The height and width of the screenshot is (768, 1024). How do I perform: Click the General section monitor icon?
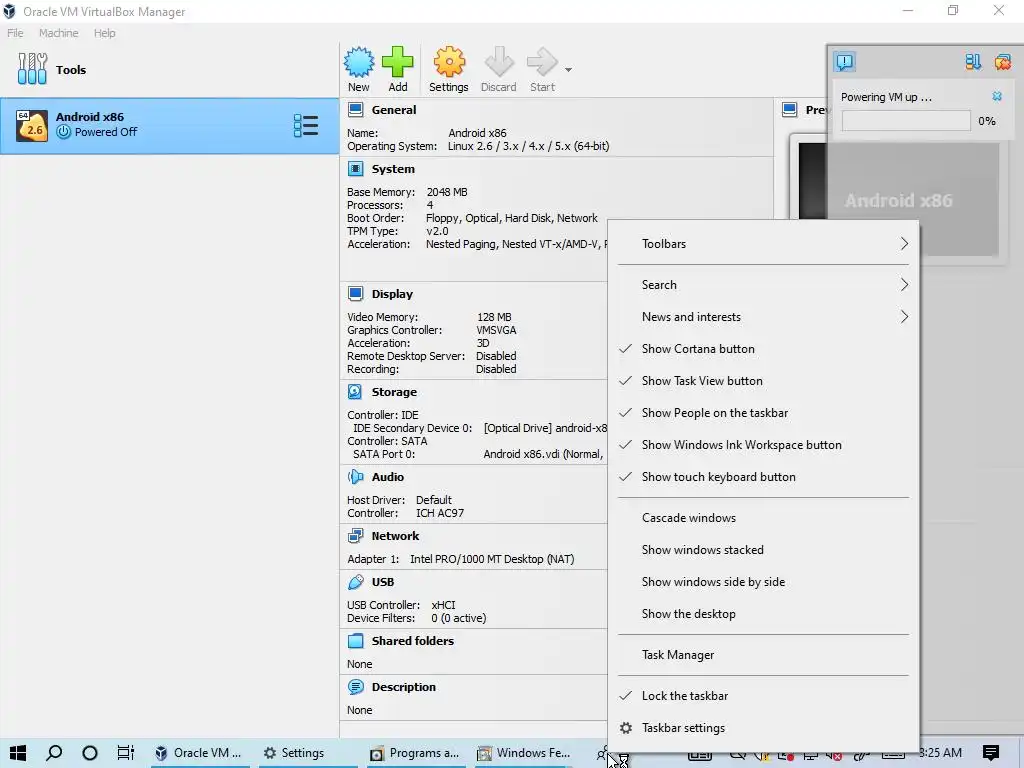(355, 110)
